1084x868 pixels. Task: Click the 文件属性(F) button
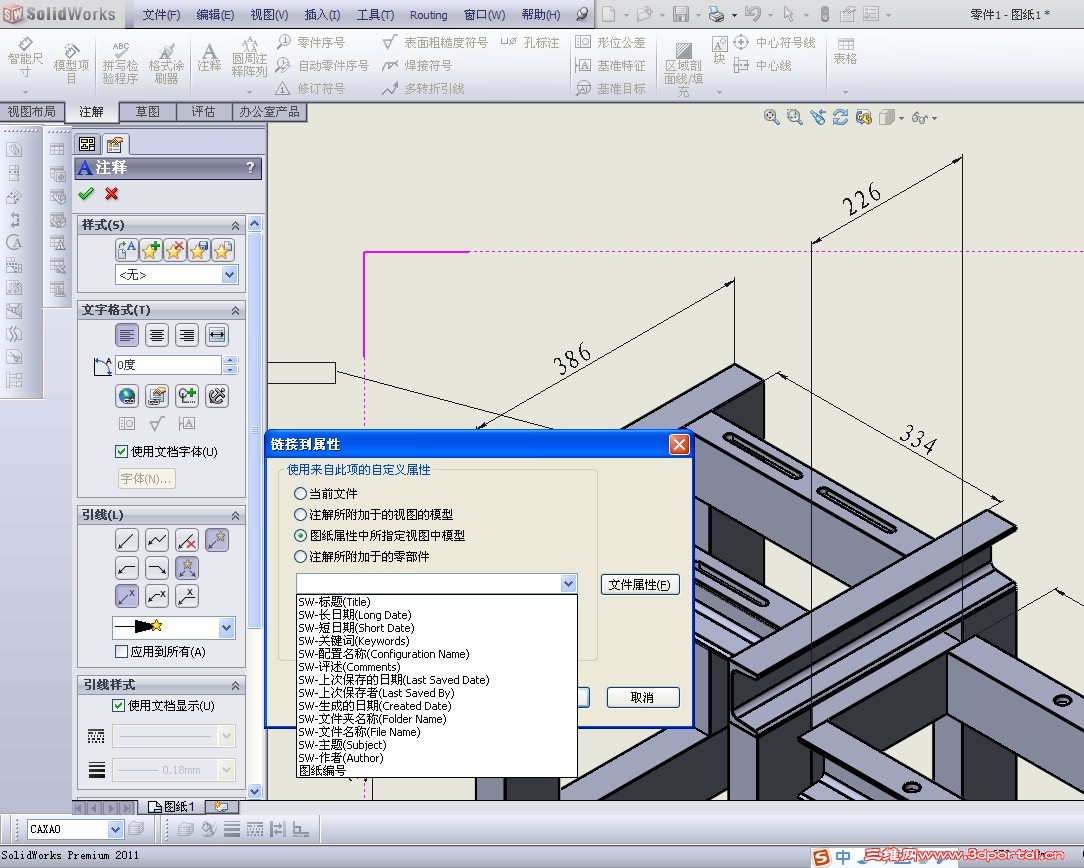(x=640, y=585)
